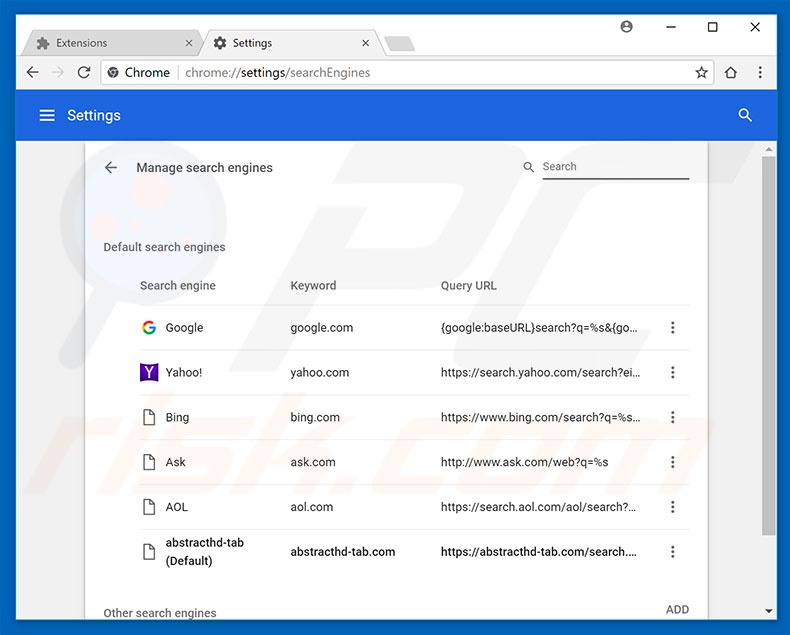Select the Yahoo! search engine name

(184, 372)
